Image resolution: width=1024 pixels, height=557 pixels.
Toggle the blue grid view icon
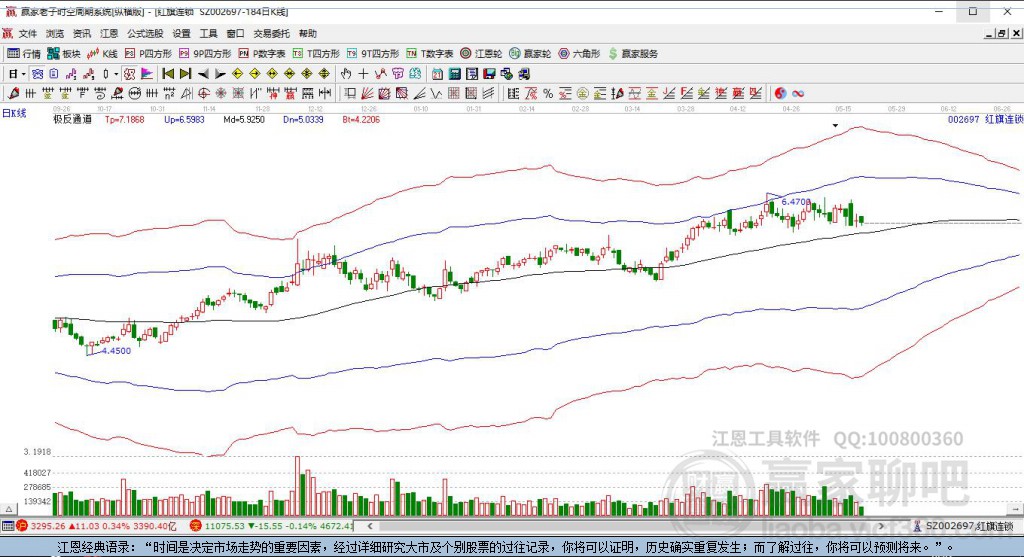coord(37,74)
